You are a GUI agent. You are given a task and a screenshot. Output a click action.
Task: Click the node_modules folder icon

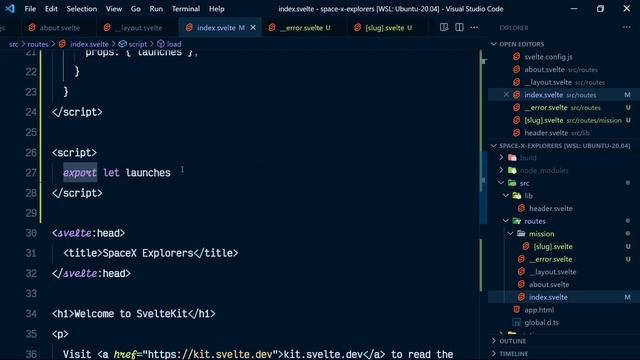point(512,170)
